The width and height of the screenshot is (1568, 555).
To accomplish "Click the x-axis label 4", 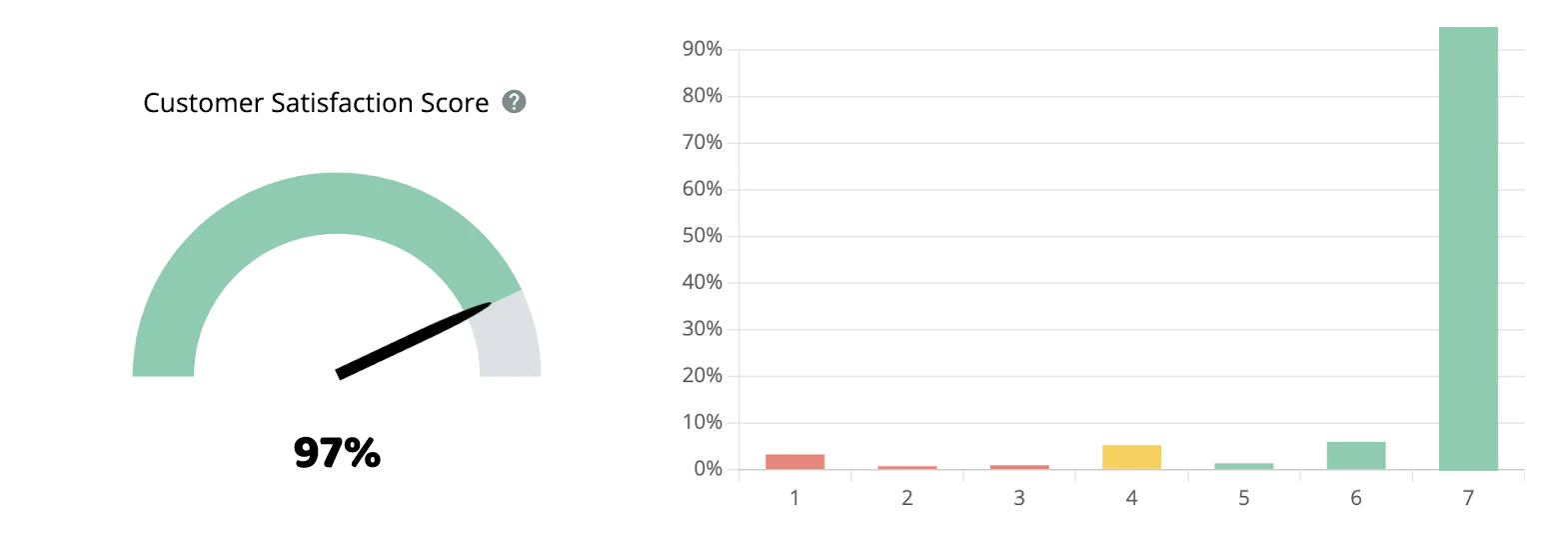I will (x=1131, y=498).
